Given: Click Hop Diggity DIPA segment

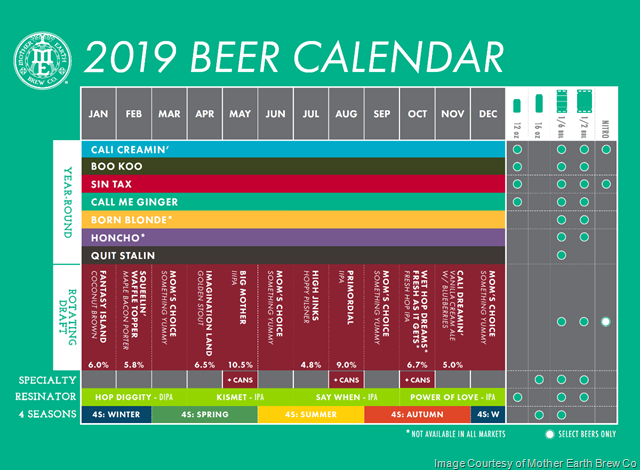Looking at the screenshot, I should coord(134,397).
